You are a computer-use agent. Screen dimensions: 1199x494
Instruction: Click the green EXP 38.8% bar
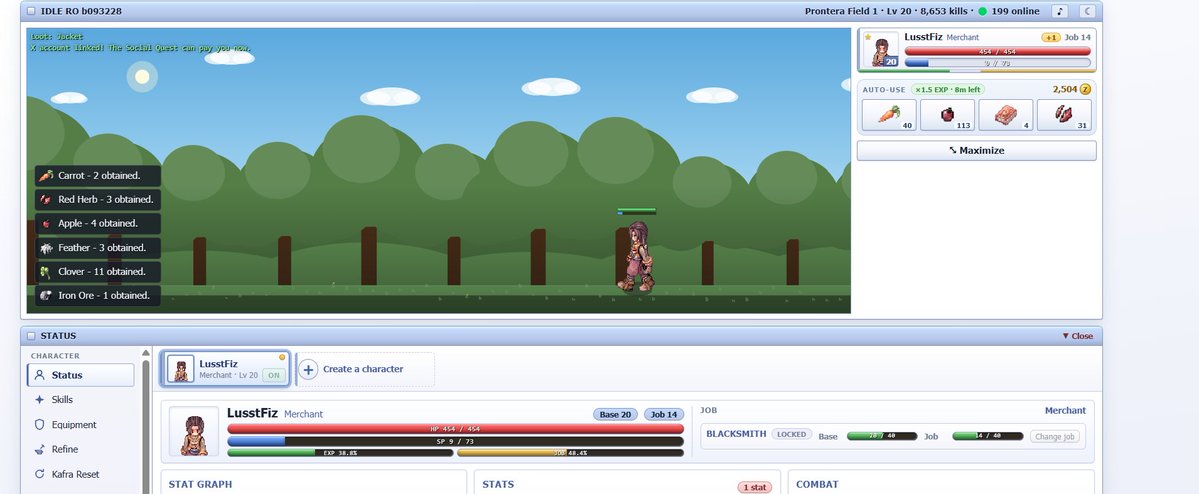[340, 453]
